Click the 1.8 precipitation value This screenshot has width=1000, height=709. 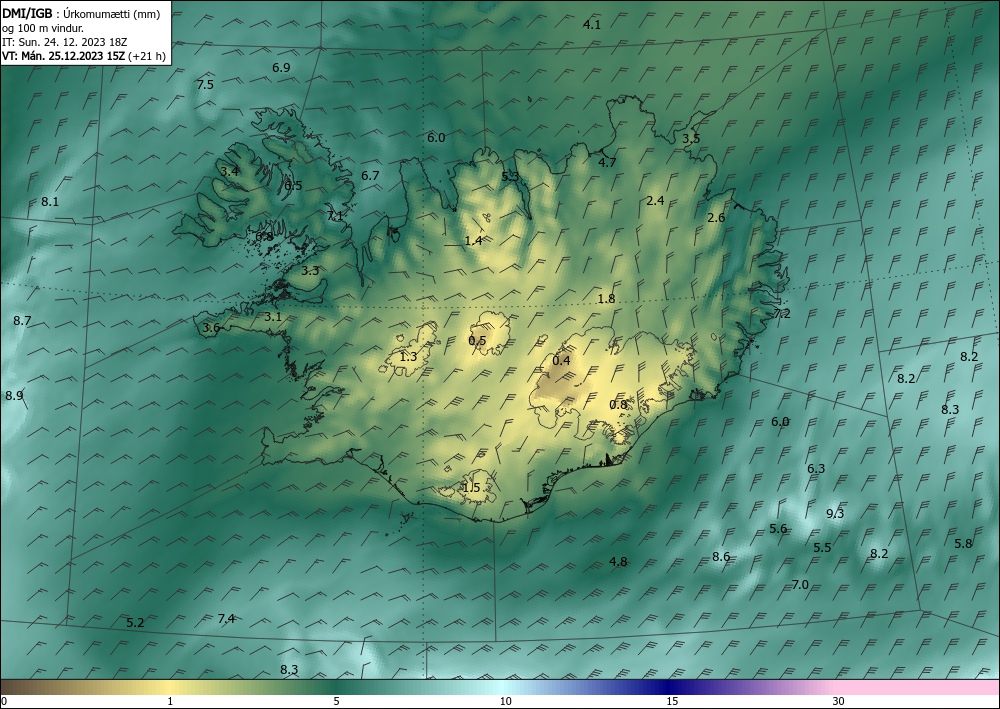[x=606, y=299]
